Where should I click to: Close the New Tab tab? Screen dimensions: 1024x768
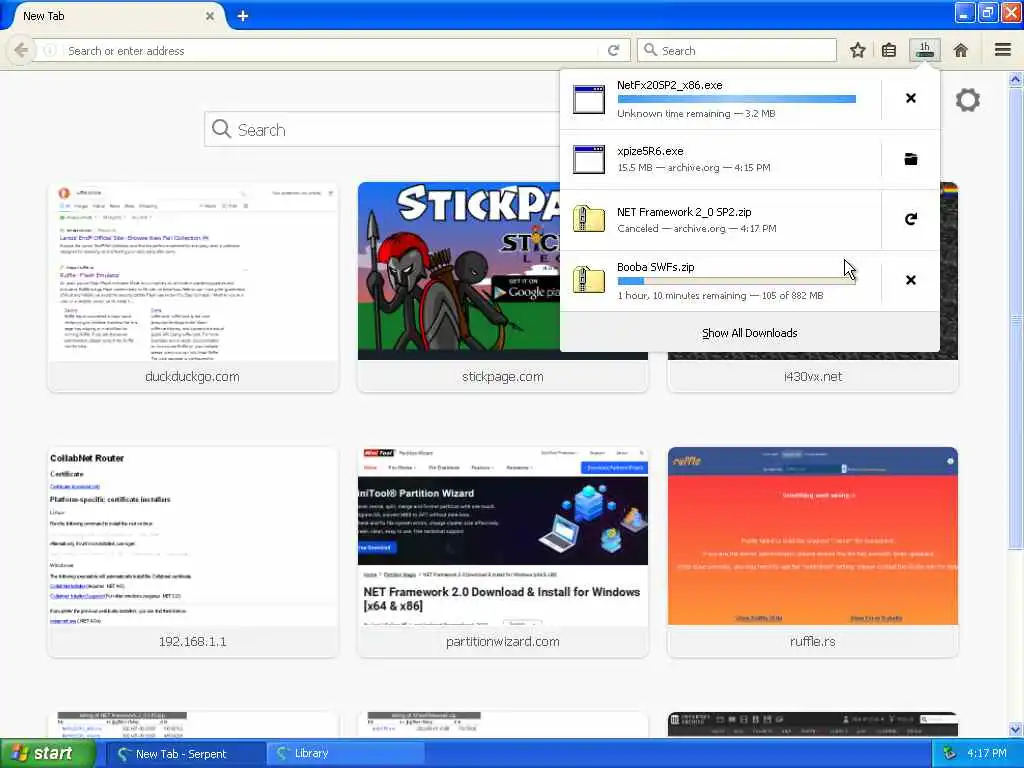(x=210, y=16)
